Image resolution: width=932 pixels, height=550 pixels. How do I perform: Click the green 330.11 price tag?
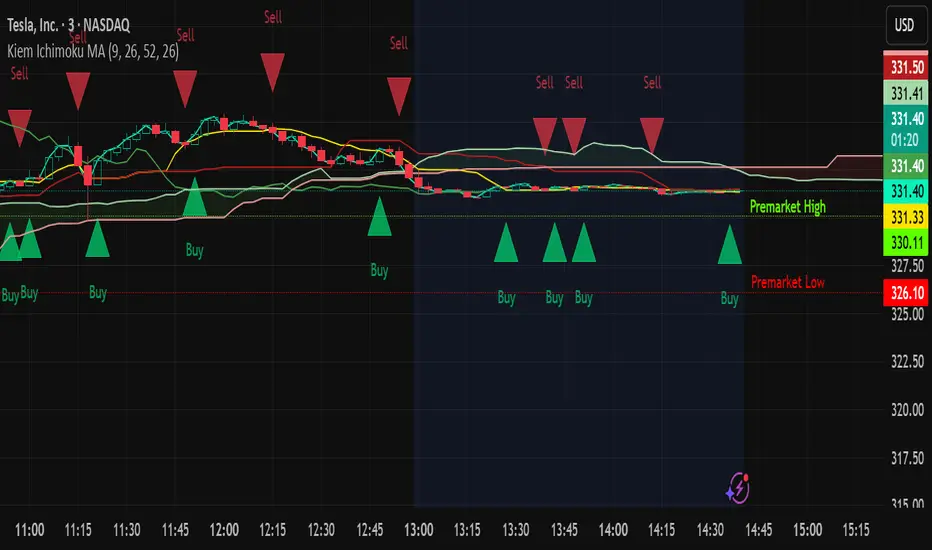click(x=907, y=243)
